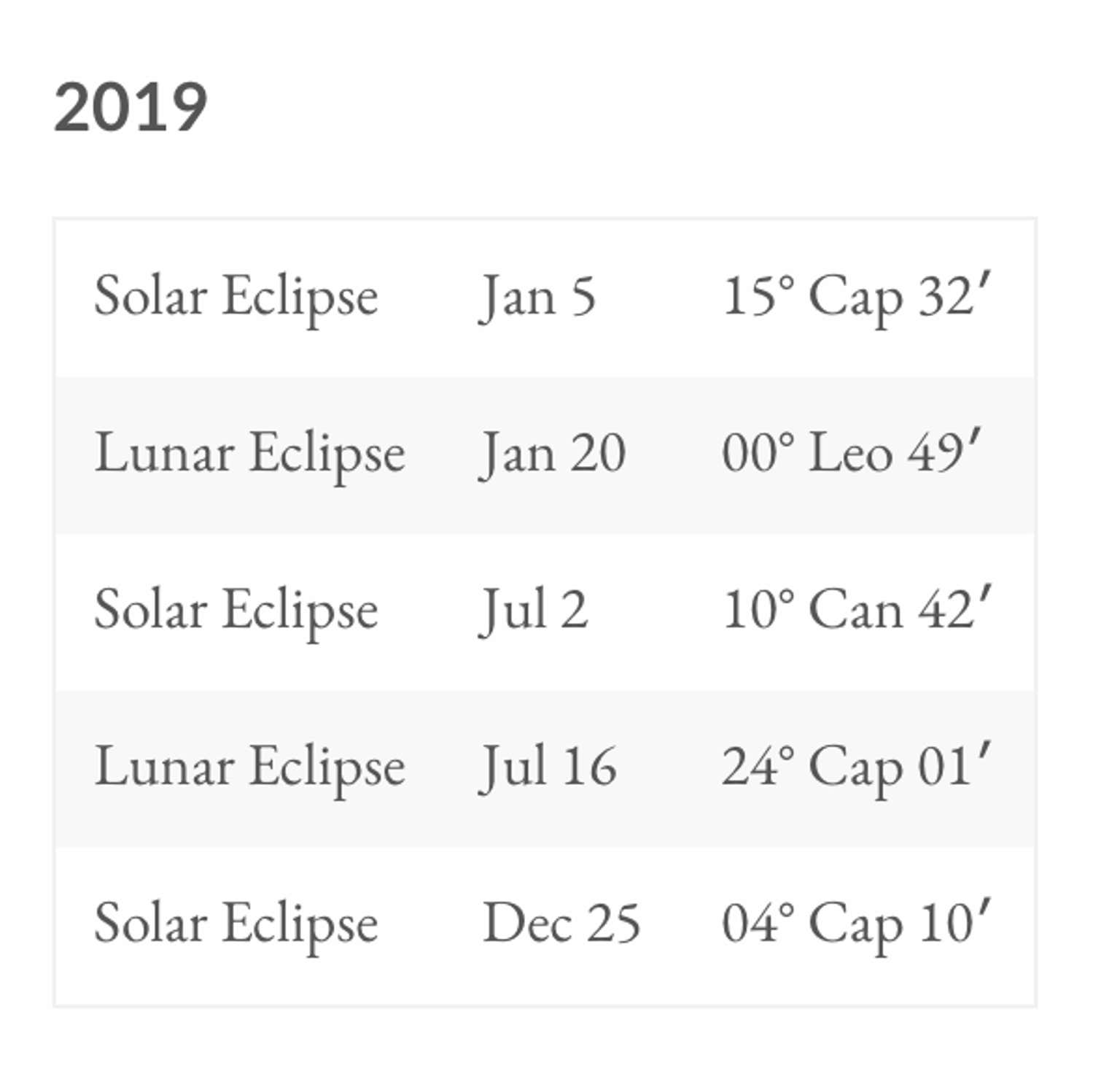The width and height of the screenshot is (1120, 1068).
Task: Select the Jul 2 date cell
Action: pos(534,610)
